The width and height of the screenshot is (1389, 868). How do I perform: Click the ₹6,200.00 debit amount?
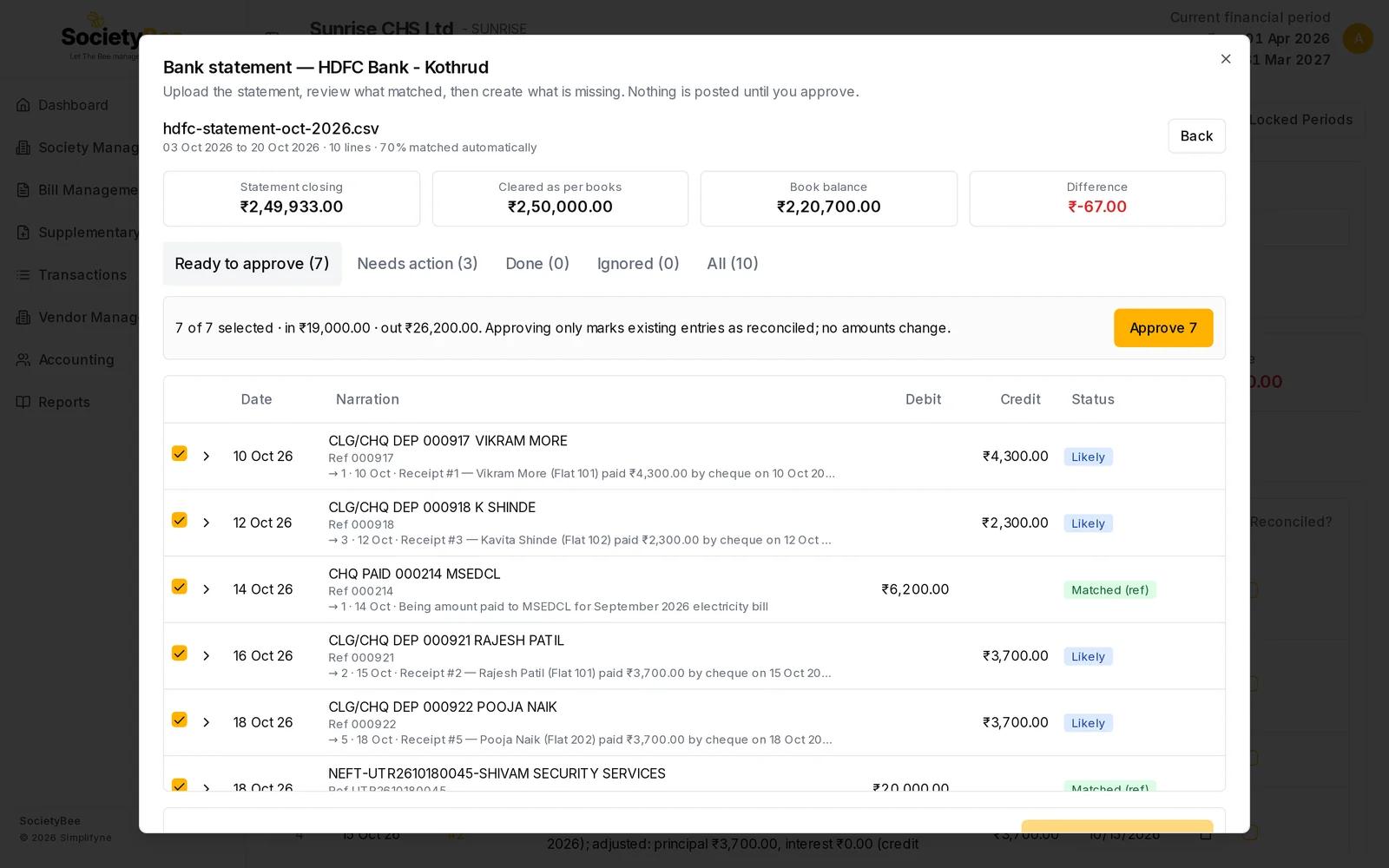coord(915,589)
